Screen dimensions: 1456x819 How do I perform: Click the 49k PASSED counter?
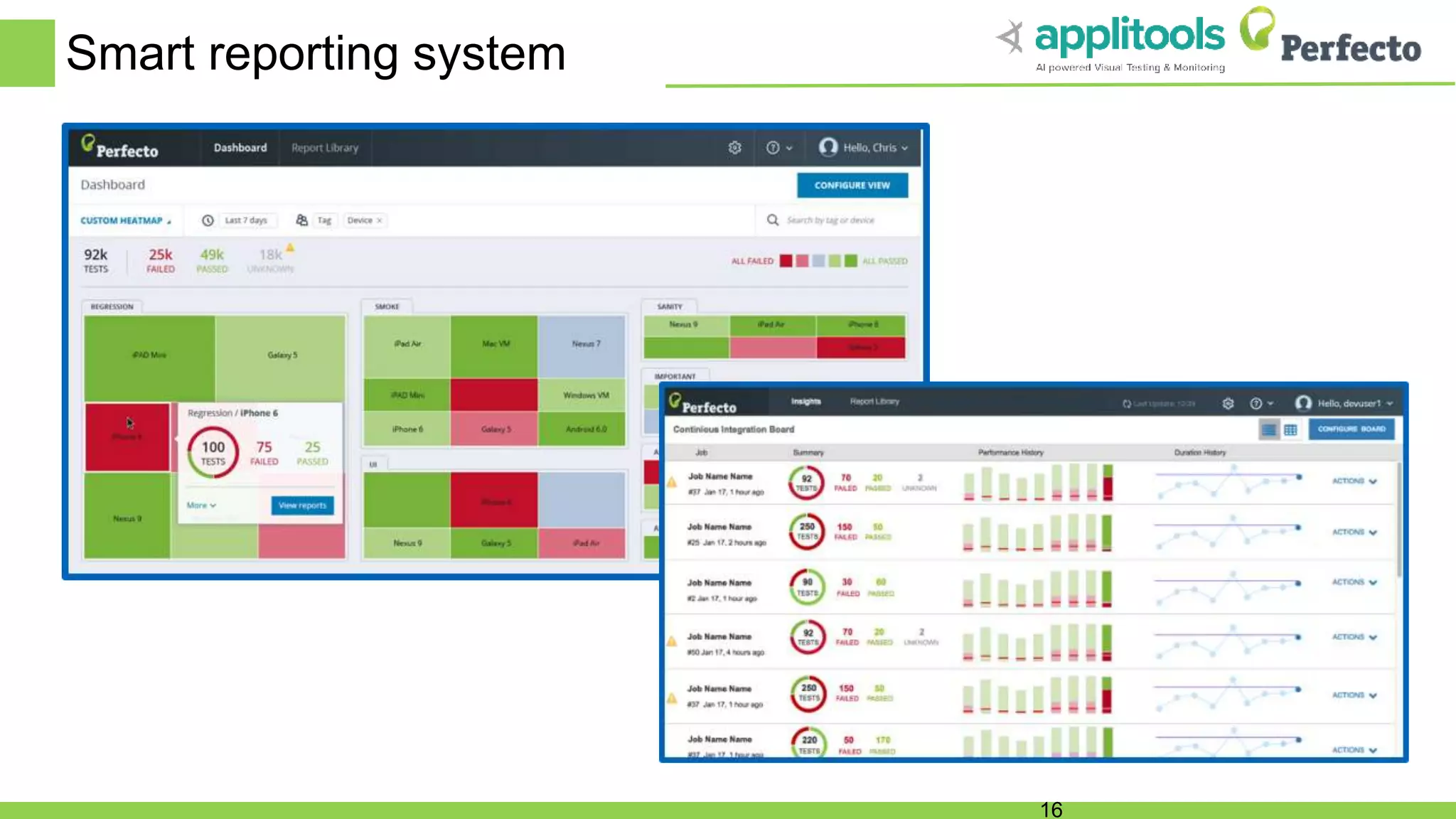(212, 260)
